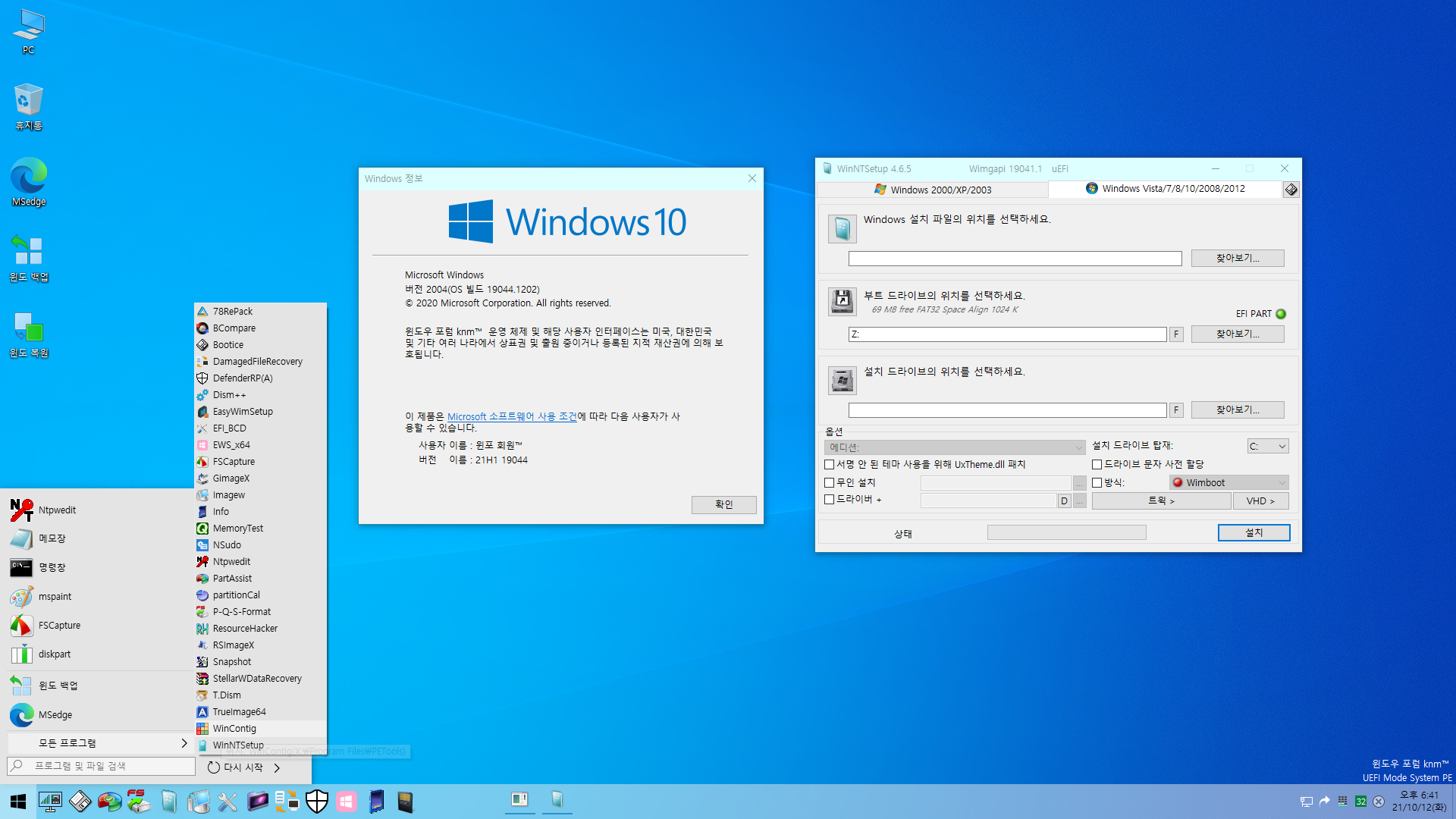Viewport: 1456px width, 819px height.
Task: Open 메모장 from the Start menu
Action: 97,538
